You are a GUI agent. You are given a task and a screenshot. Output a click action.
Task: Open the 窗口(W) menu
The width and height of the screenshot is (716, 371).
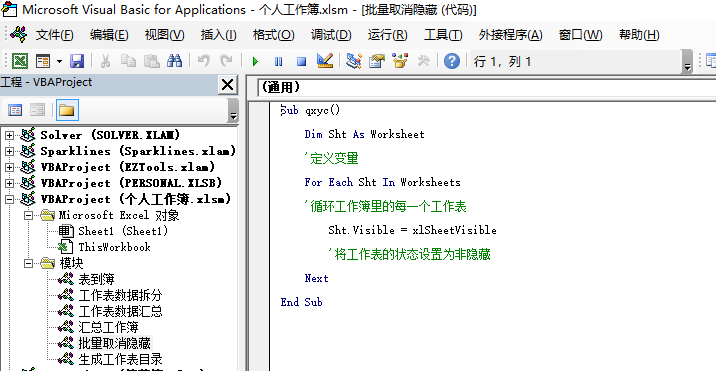tap(580, 35)
